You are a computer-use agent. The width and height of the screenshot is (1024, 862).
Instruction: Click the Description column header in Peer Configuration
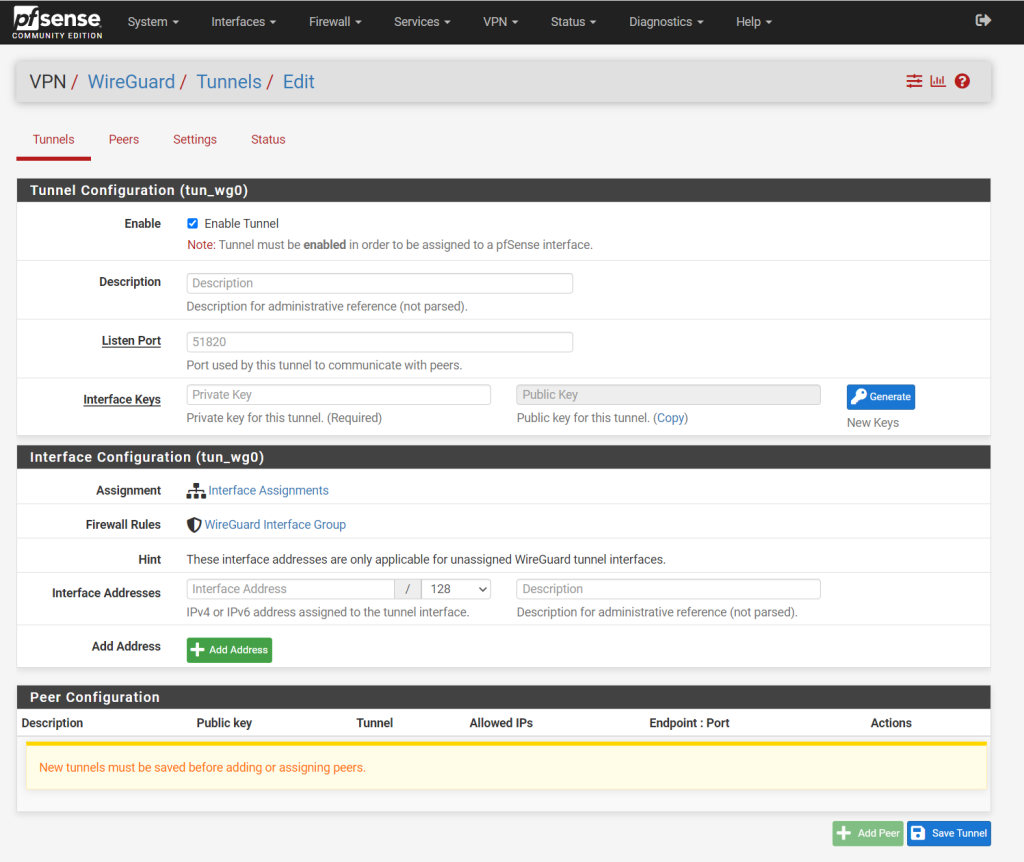click(x=52, y=723)
